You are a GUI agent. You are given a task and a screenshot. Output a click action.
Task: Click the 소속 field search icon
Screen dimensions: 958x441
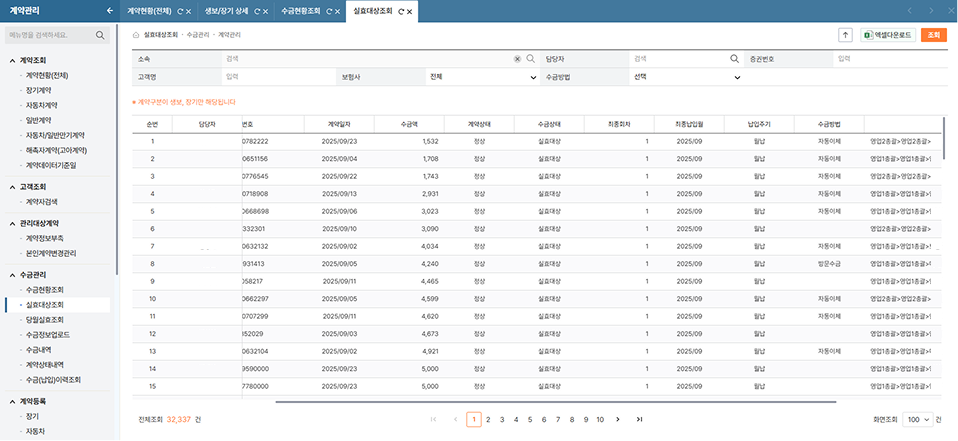click(531, 59)
